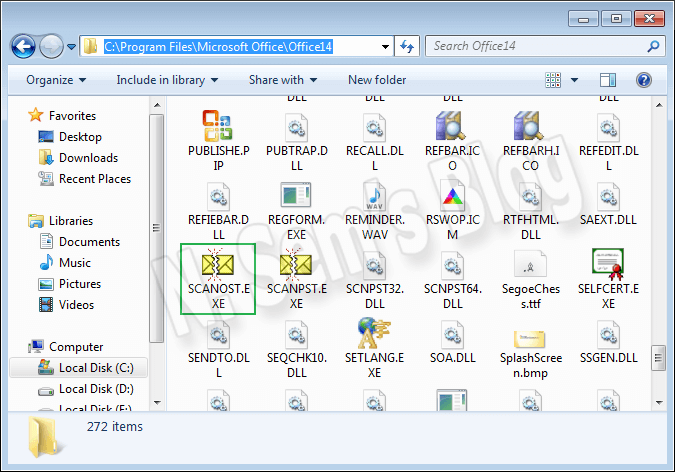
Task: Open the Share with dropdown
Action: pos(283,80)
